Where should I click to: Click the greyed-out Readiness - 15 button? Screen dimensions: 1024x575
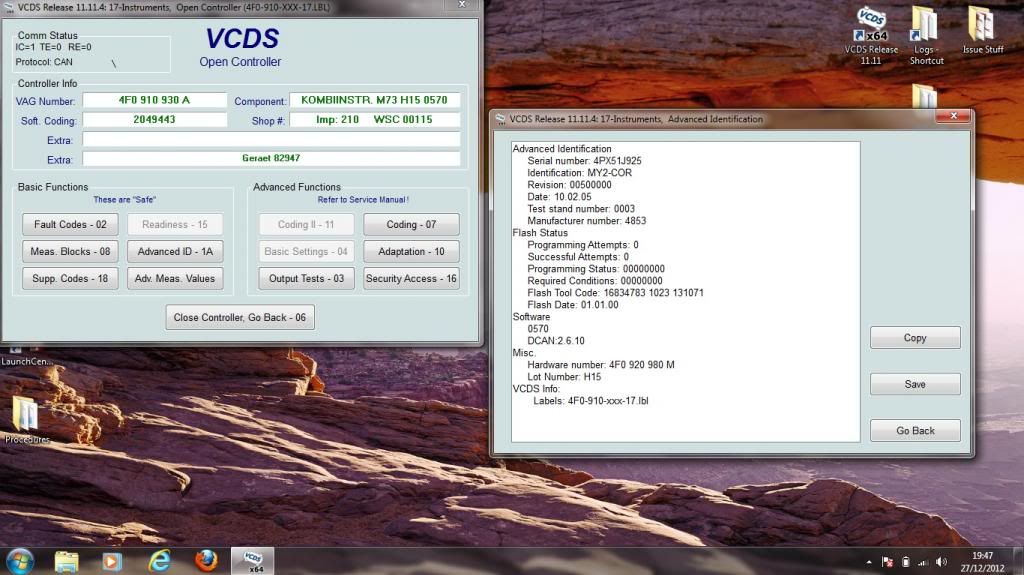(x=174, y=224)
